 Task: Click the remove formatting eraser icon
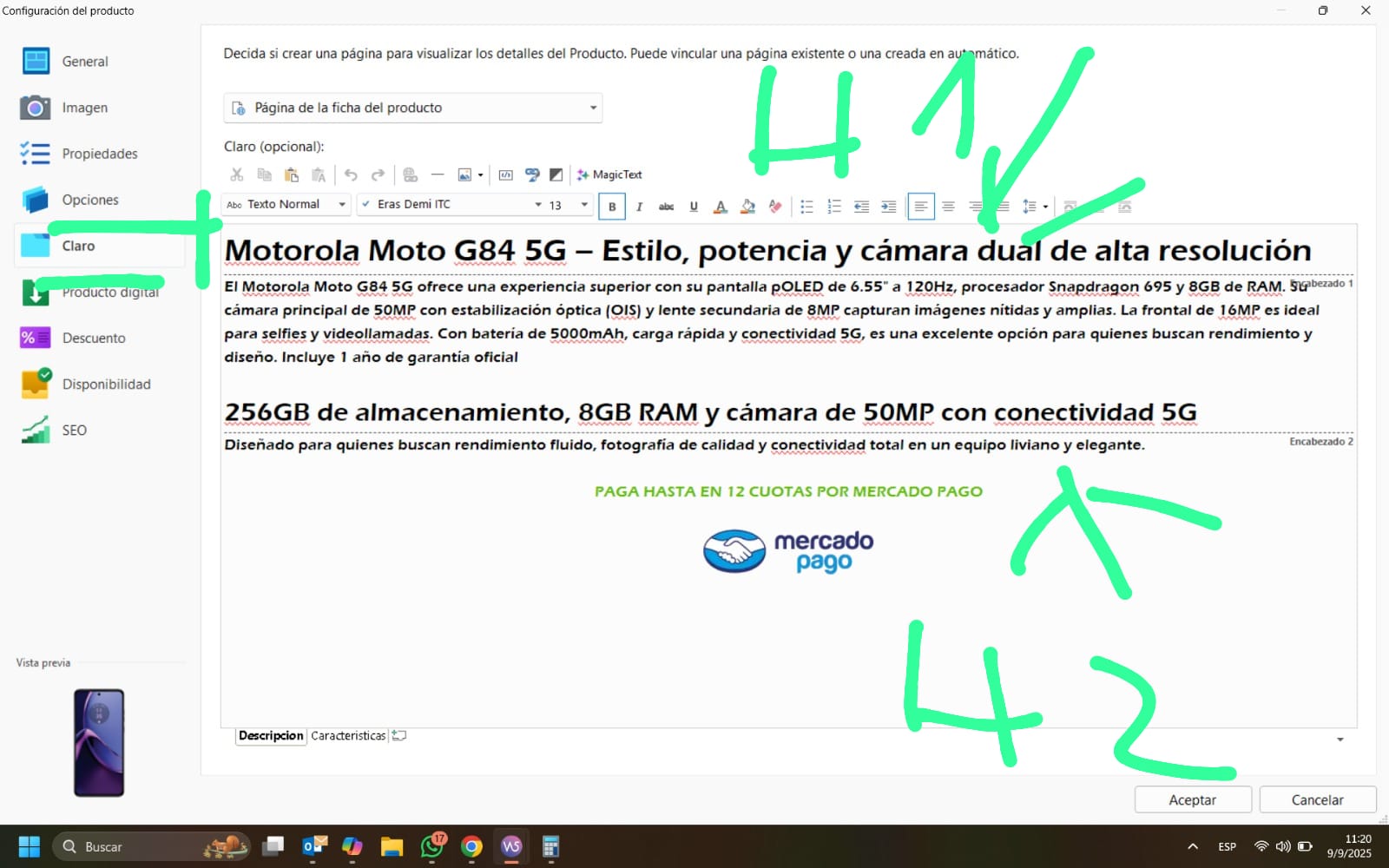coord(775,207)
